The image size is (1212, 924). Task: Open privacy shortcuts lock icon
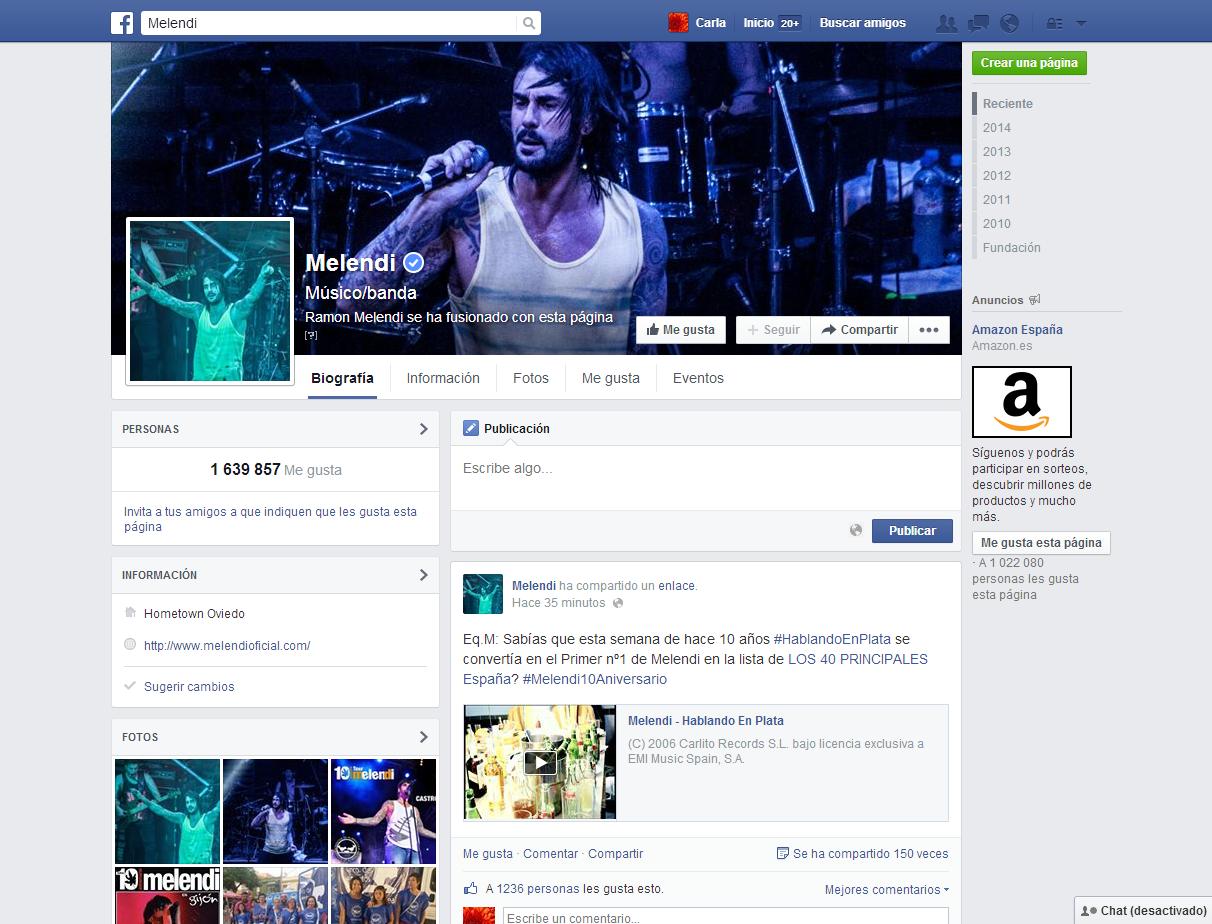pos(1054,23)
